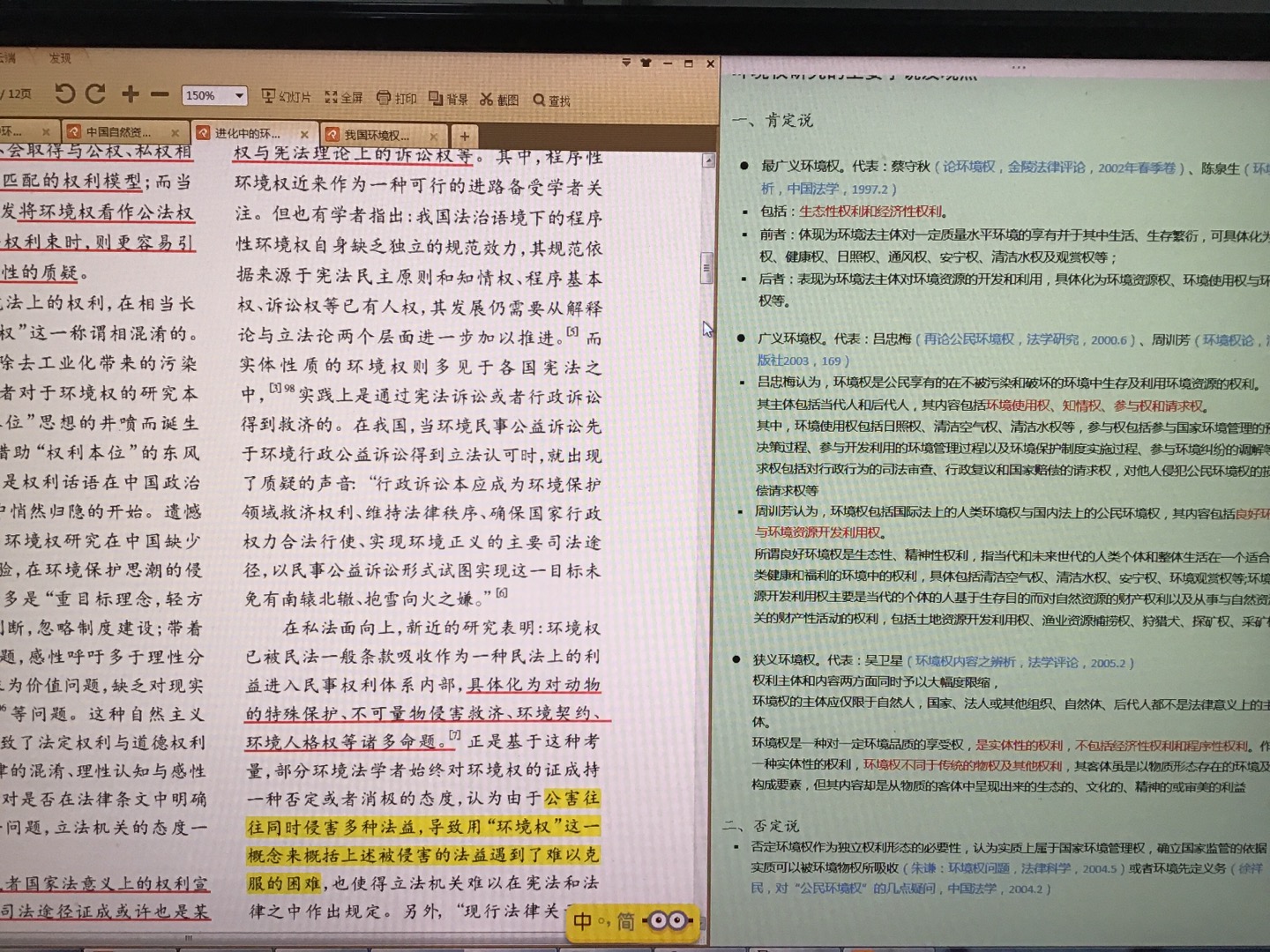Open the 法学研究 citation link
Viewport: 1270px width, 952px height.
point(1052,339)
